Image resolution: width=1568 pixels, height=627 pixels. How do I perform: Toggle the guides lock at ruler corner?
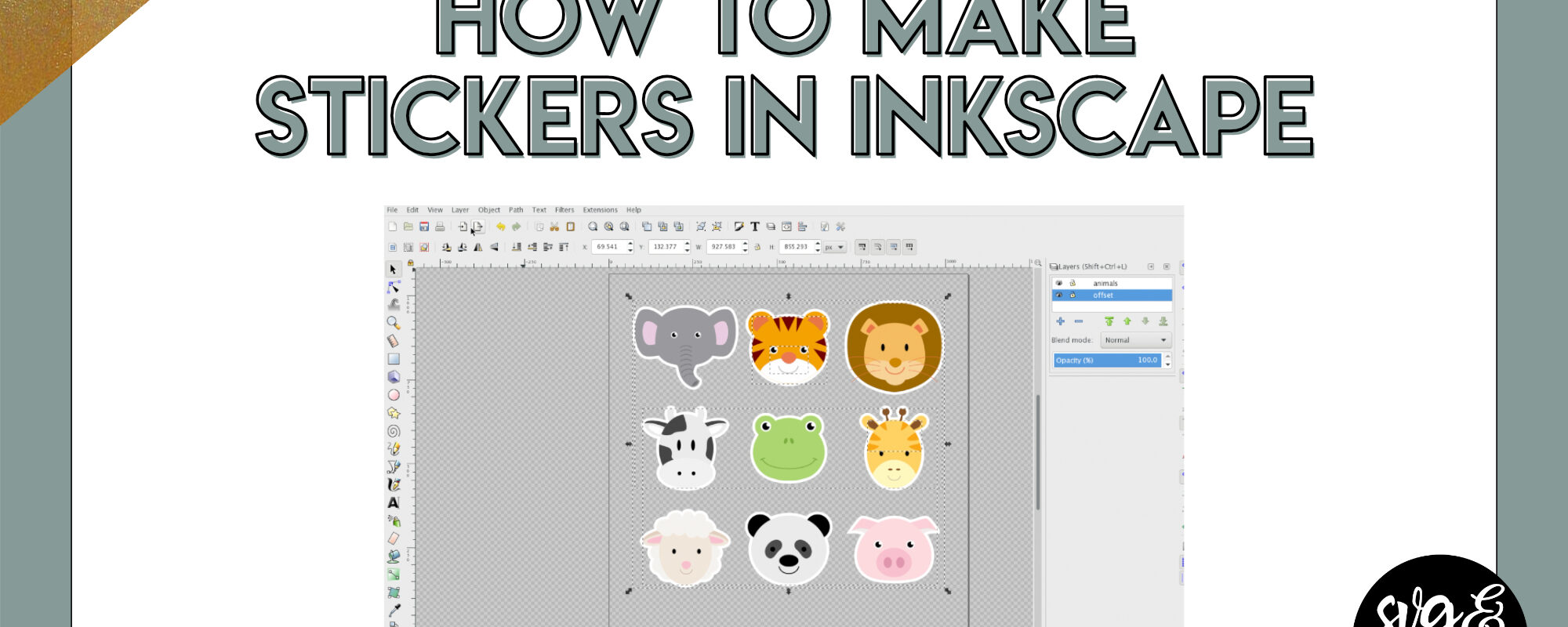409,263
